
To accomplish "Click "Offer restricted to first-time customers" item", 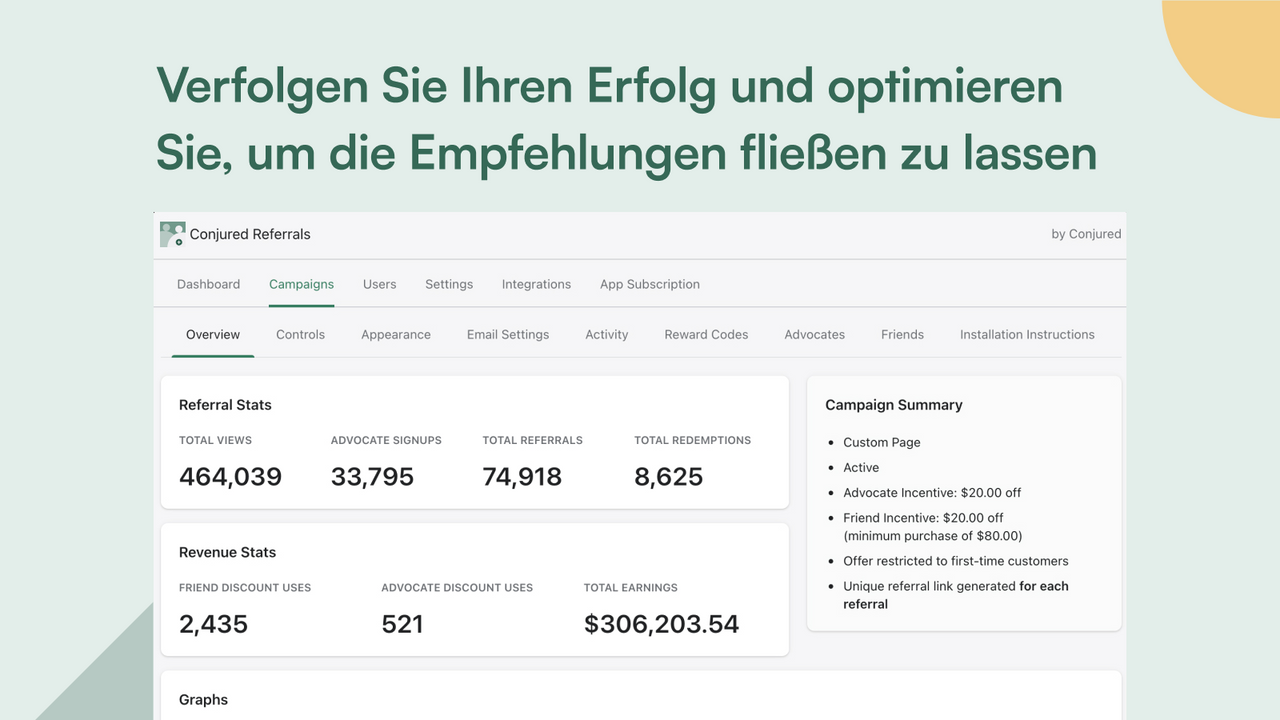I will point(955,561).
